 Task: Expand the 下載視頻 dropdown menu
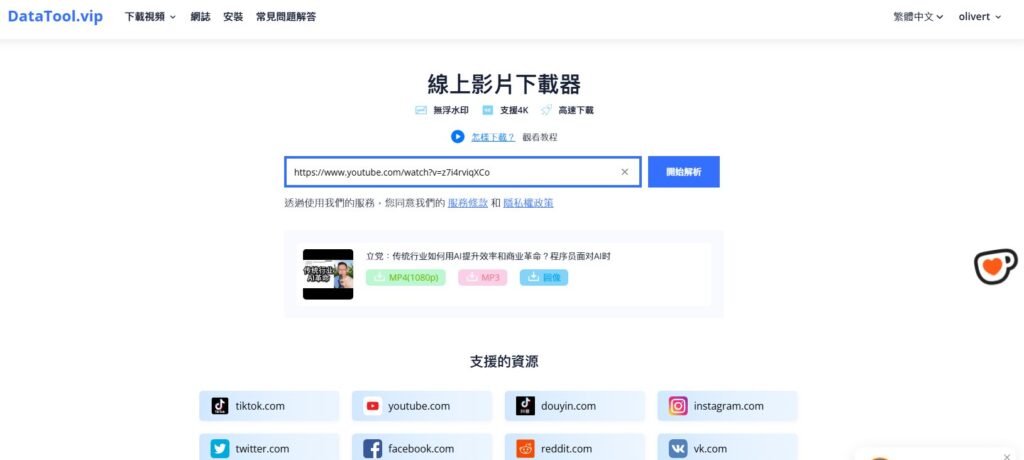150,17
